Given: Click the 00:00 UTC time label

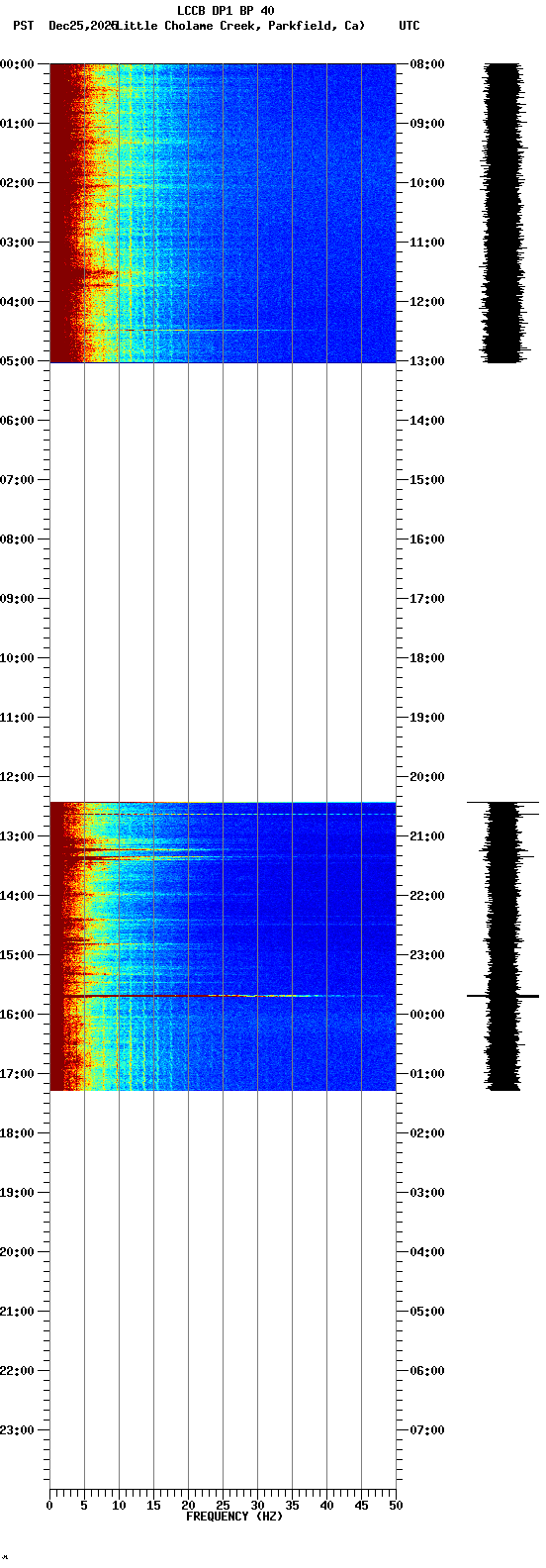Looking at the screenshot, I should [427, 1015].
